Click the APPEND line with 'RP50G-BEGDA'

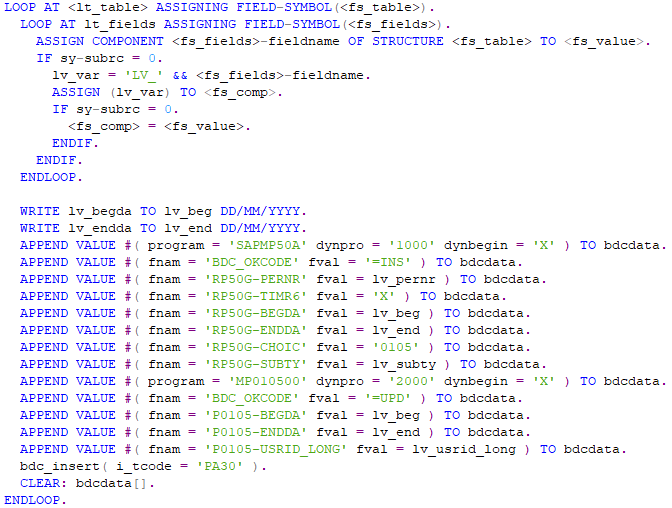point(275,313)
